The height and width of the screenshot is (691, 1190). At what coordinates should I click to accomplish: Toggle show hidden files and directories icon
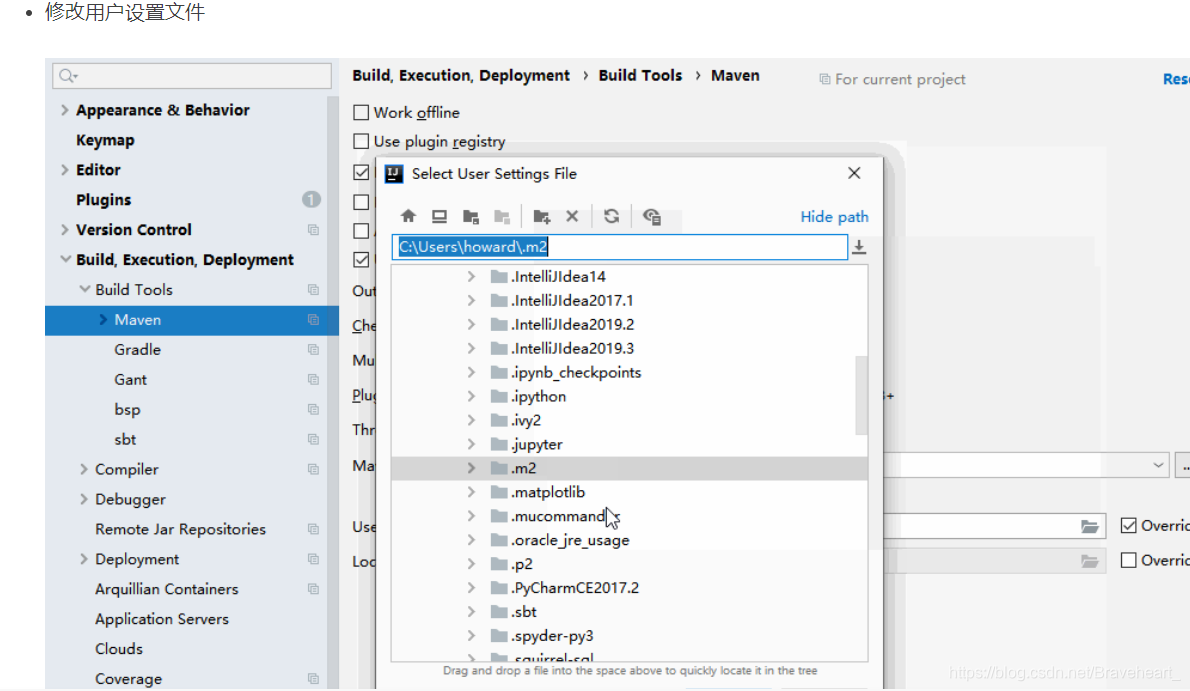point(652,217)
